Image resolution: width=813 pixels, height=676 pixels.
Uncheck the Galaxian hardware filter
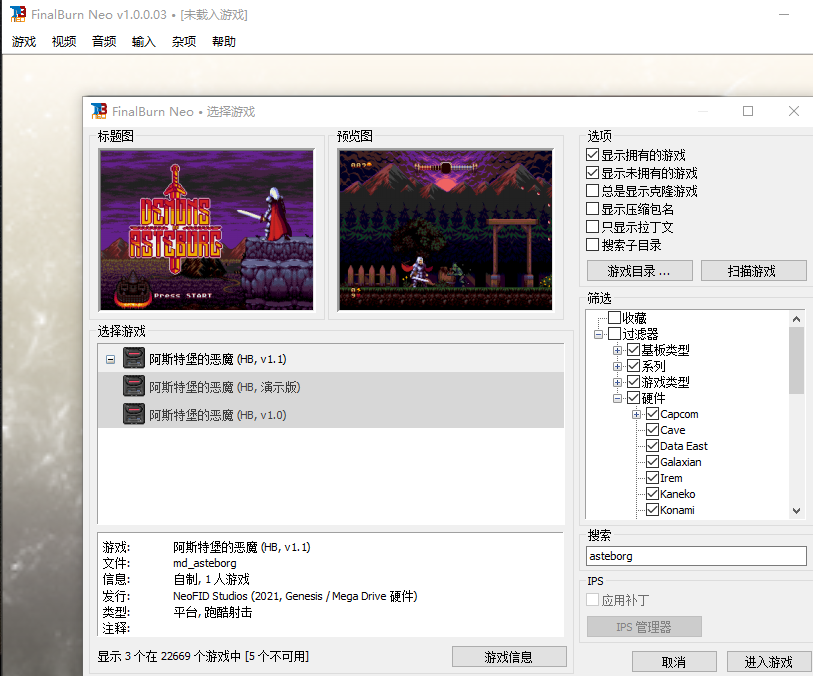(x=653, y=462)
